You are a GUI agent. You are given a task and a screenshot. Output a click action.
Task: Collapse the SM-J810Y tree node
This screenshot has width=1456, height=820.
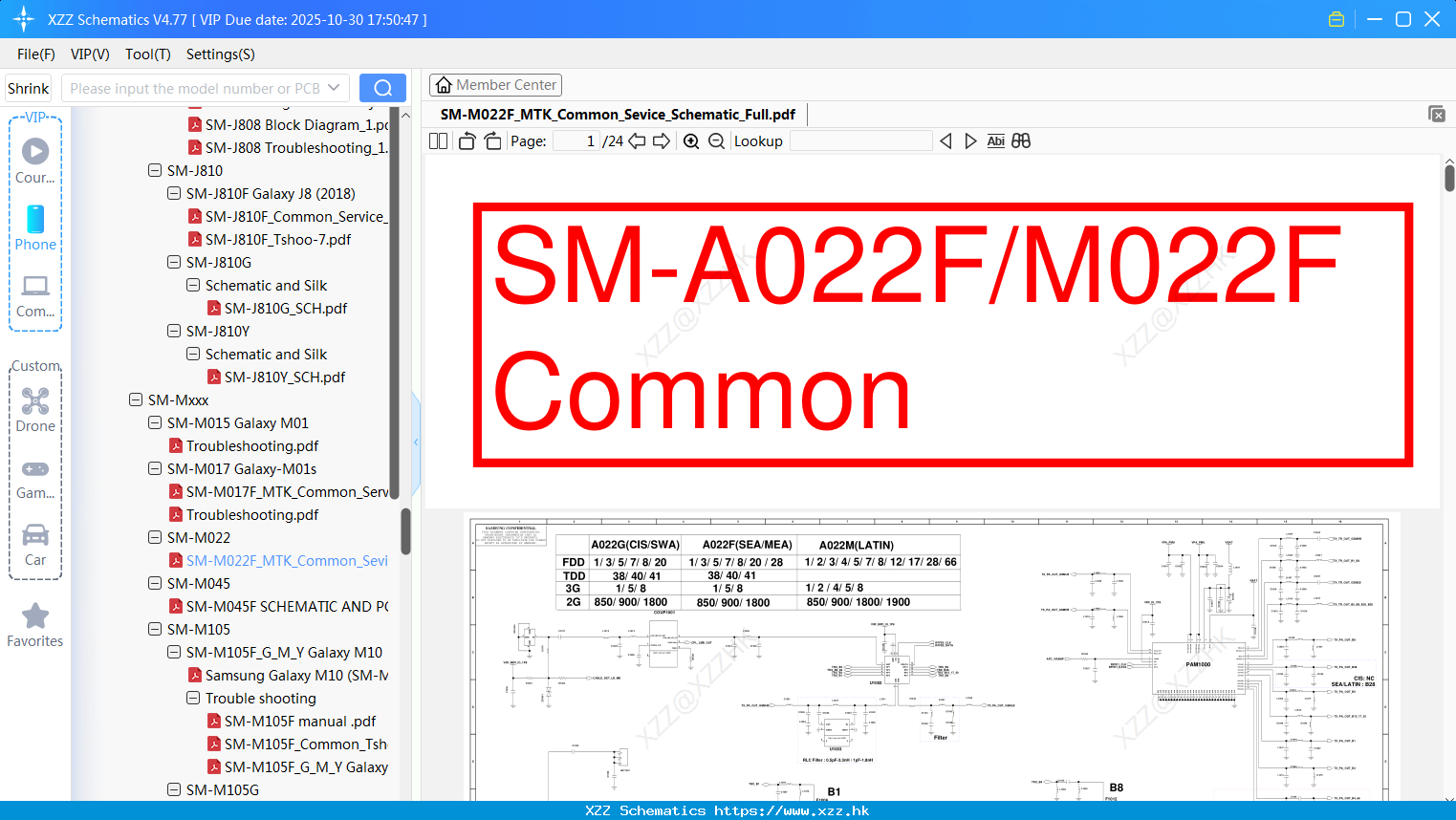coord(174,331)
